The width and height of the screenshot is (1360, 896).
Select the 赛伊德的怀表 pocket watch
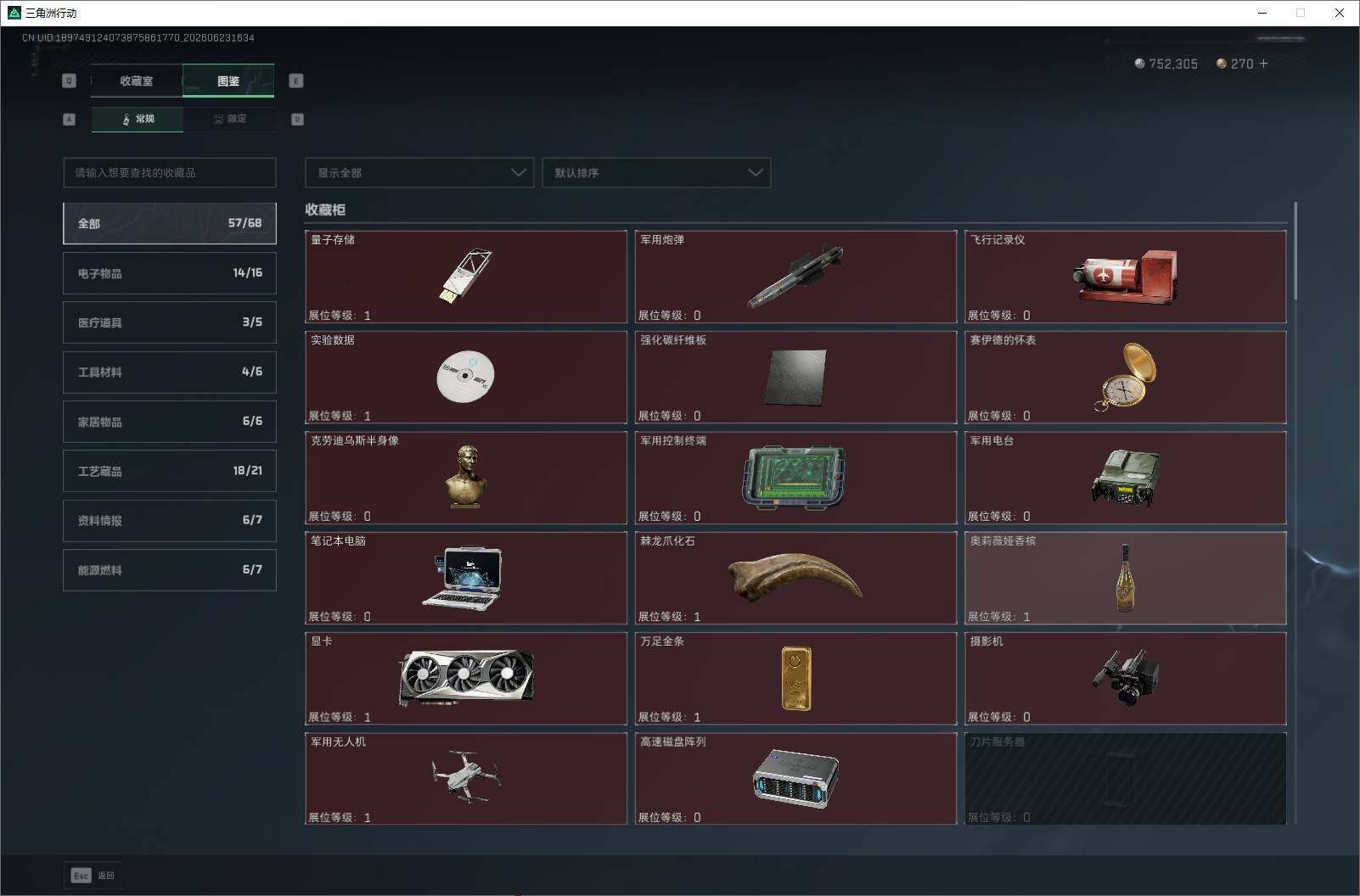click(x=1126, y=377)
